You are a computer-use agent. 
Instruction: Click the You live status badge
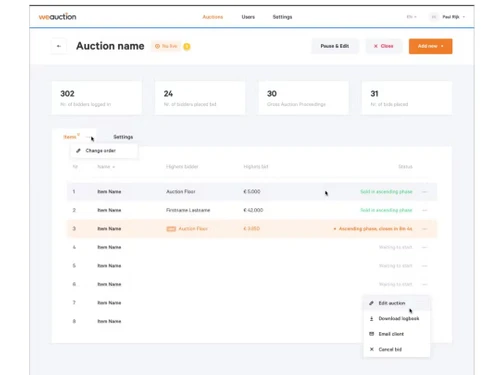click(166, 46)
